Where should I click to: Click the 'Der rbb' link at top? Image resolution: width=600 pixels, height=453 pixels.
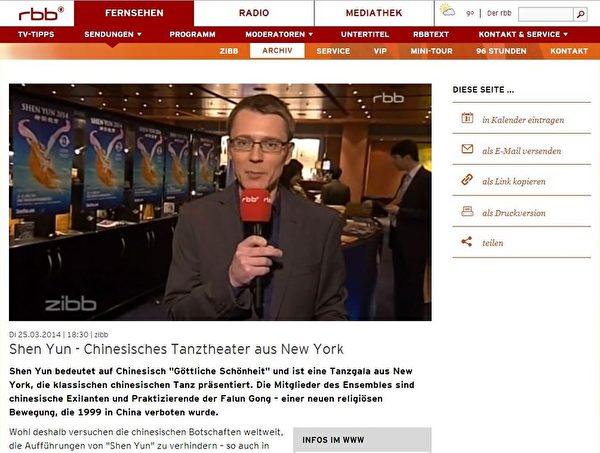point(497,13)
